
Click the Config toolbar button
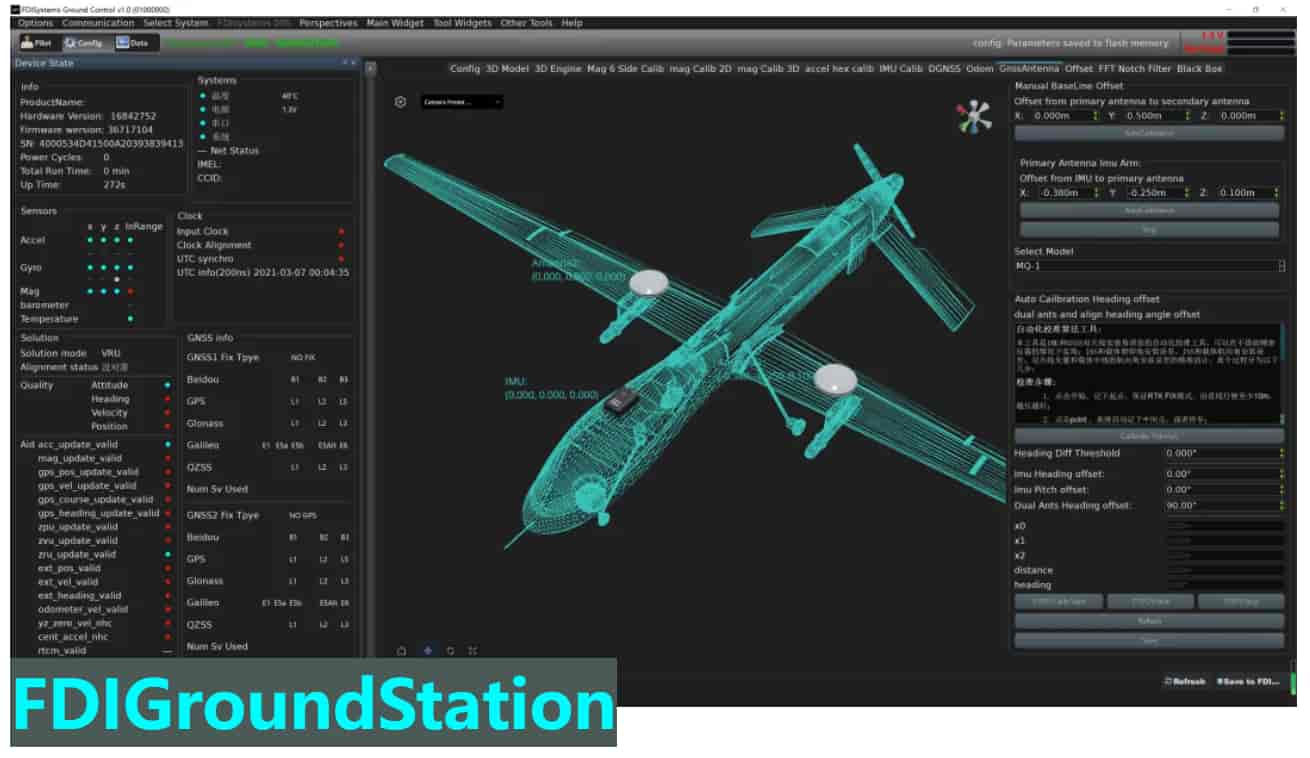pyautogui.click(x=84, y=43)
